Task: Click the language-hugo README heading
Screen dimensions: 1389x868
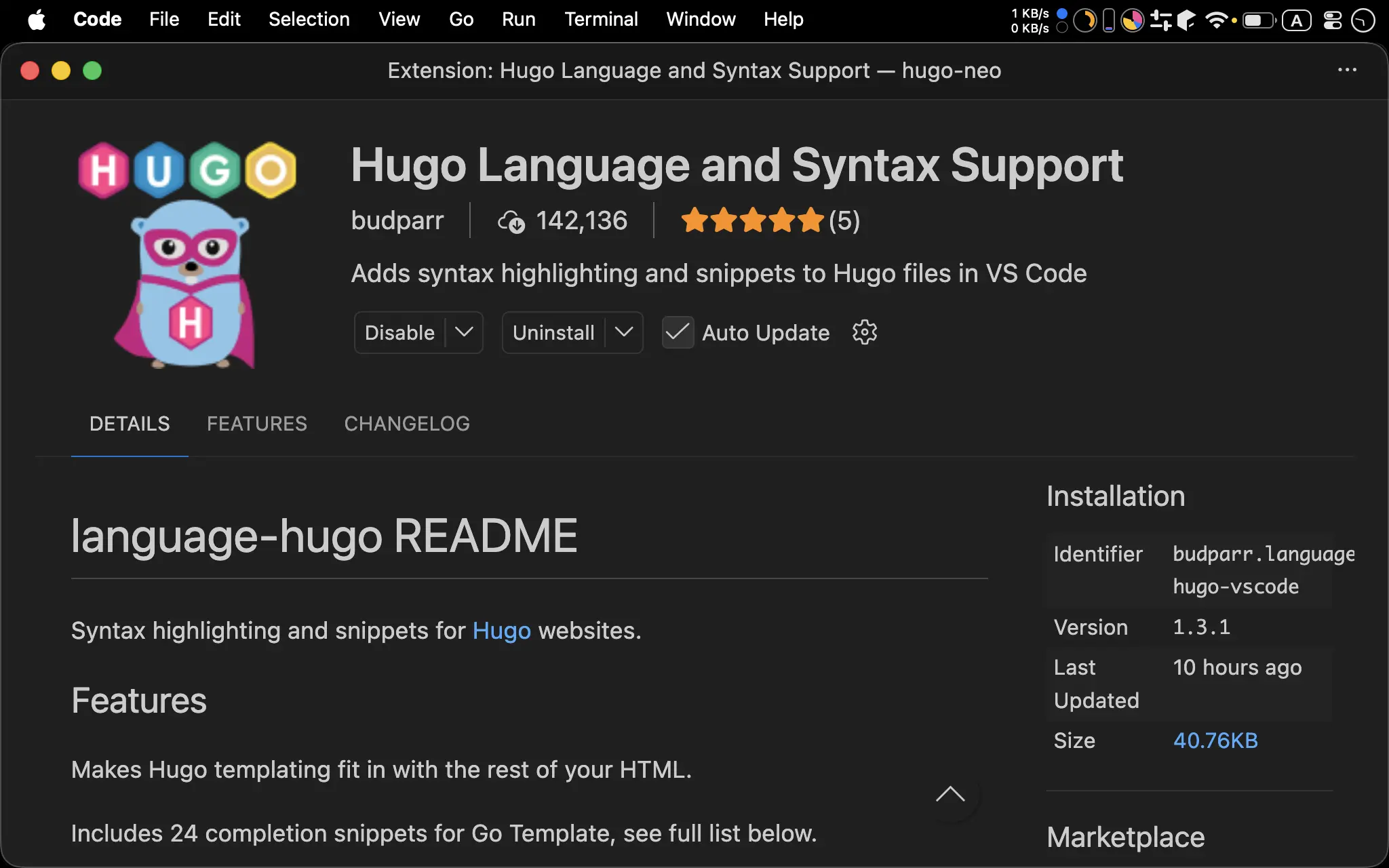Action: coord(324,536)
